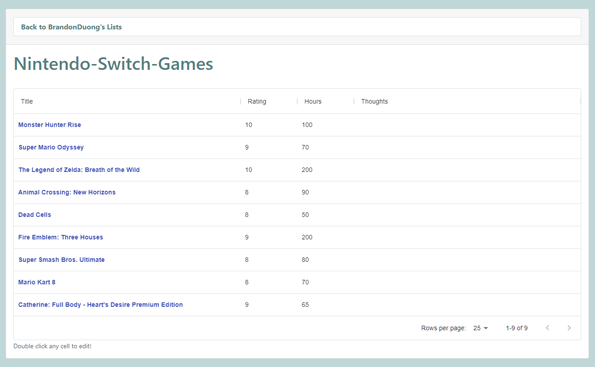
Task: Select hours value 50 for Dead Cells
Action: pos(305,215)
